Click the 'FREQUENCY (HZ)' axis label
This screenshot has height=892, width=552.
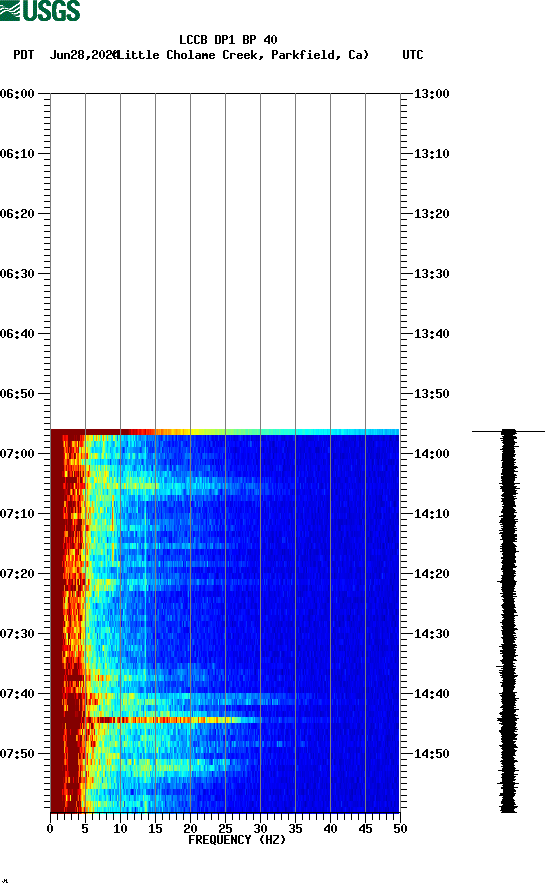pos(237,840)
